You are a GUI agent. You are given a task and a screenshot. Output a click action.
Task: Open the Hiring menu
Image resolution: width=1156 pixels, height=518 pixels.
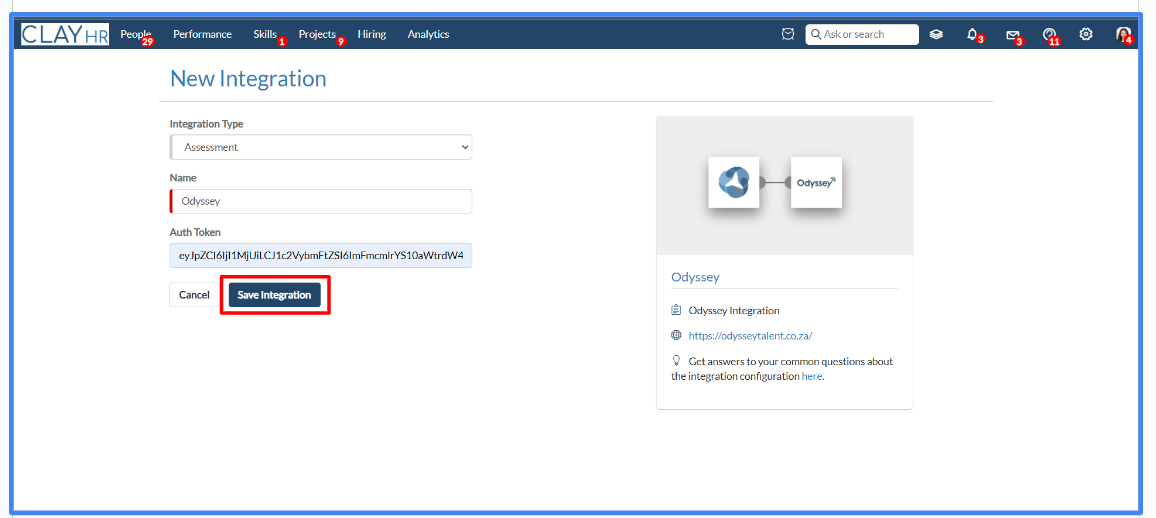(372, 34)
